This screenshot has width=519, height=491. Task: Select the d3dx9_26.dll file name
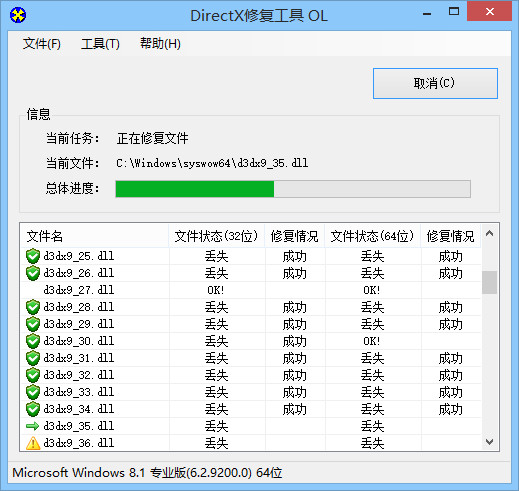(79, 273)
